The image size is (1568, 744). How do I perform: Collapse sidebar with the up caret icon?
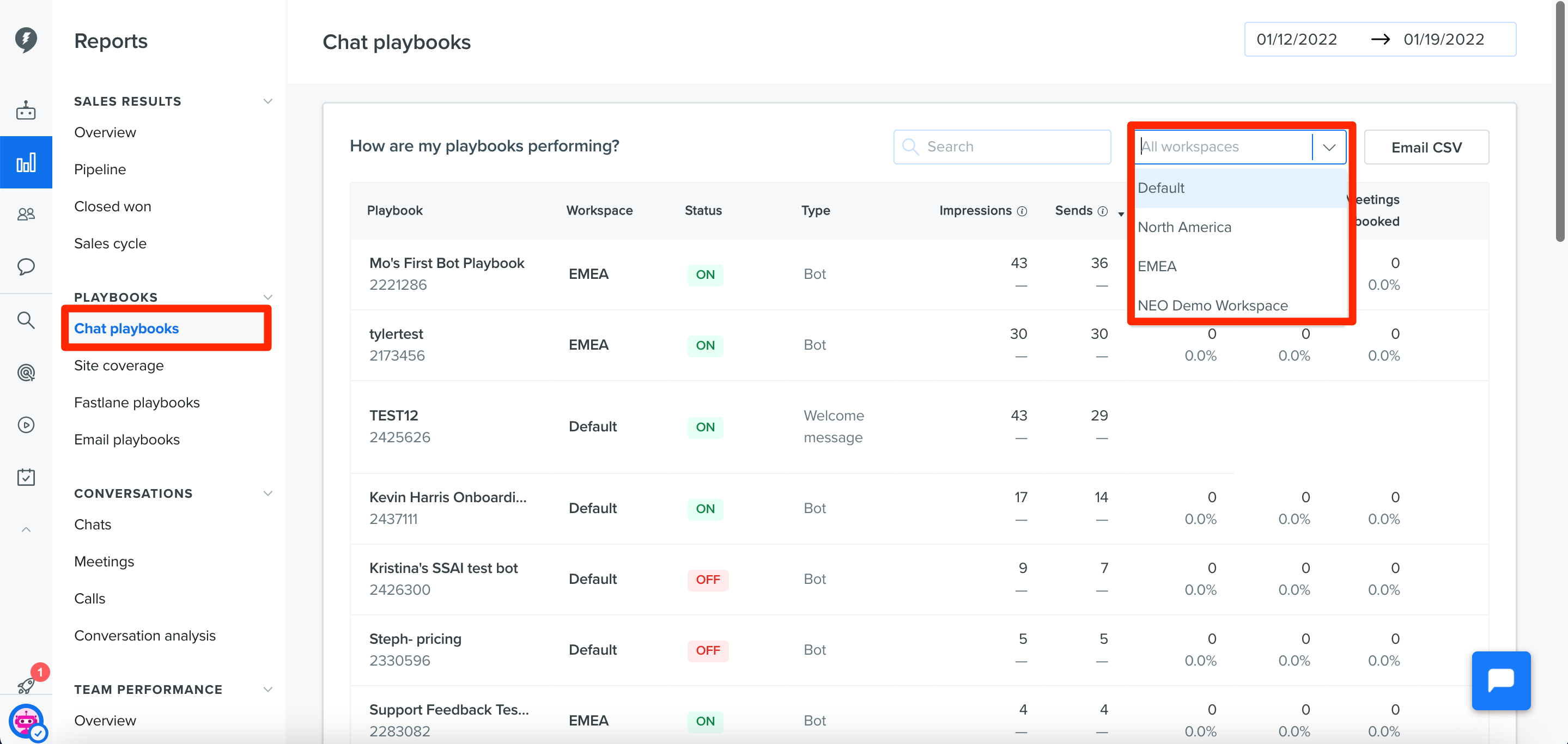26,530
